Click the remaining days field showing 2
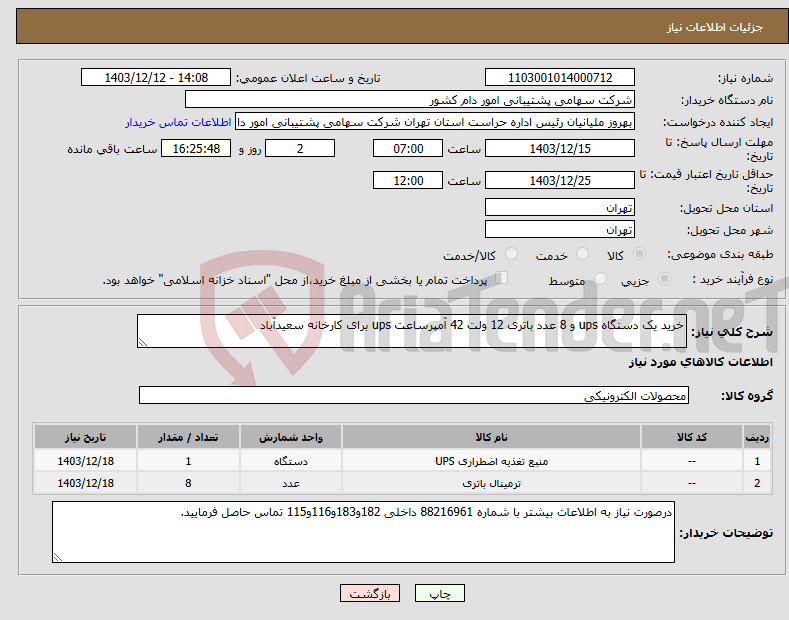This screenshot has height=620, width=789. [300, 148]
